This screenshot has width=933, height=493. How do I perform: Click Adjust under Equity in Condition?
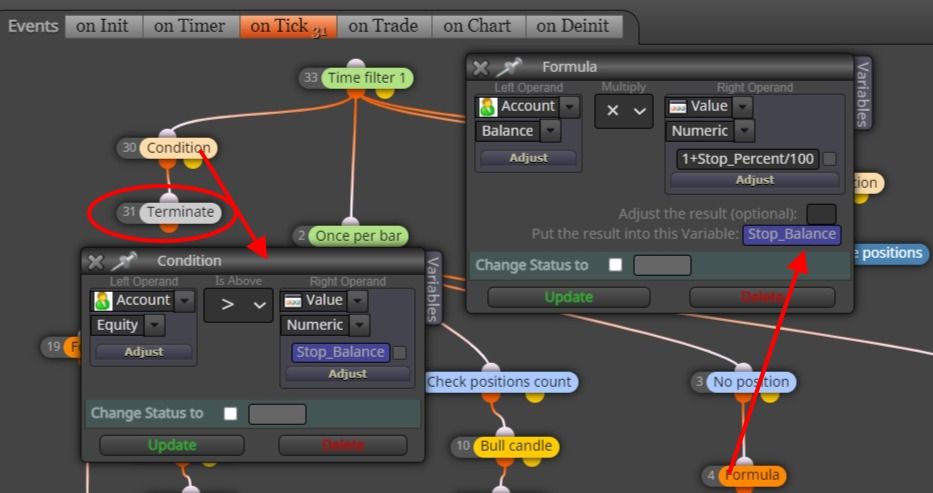(x=143, y=351)
